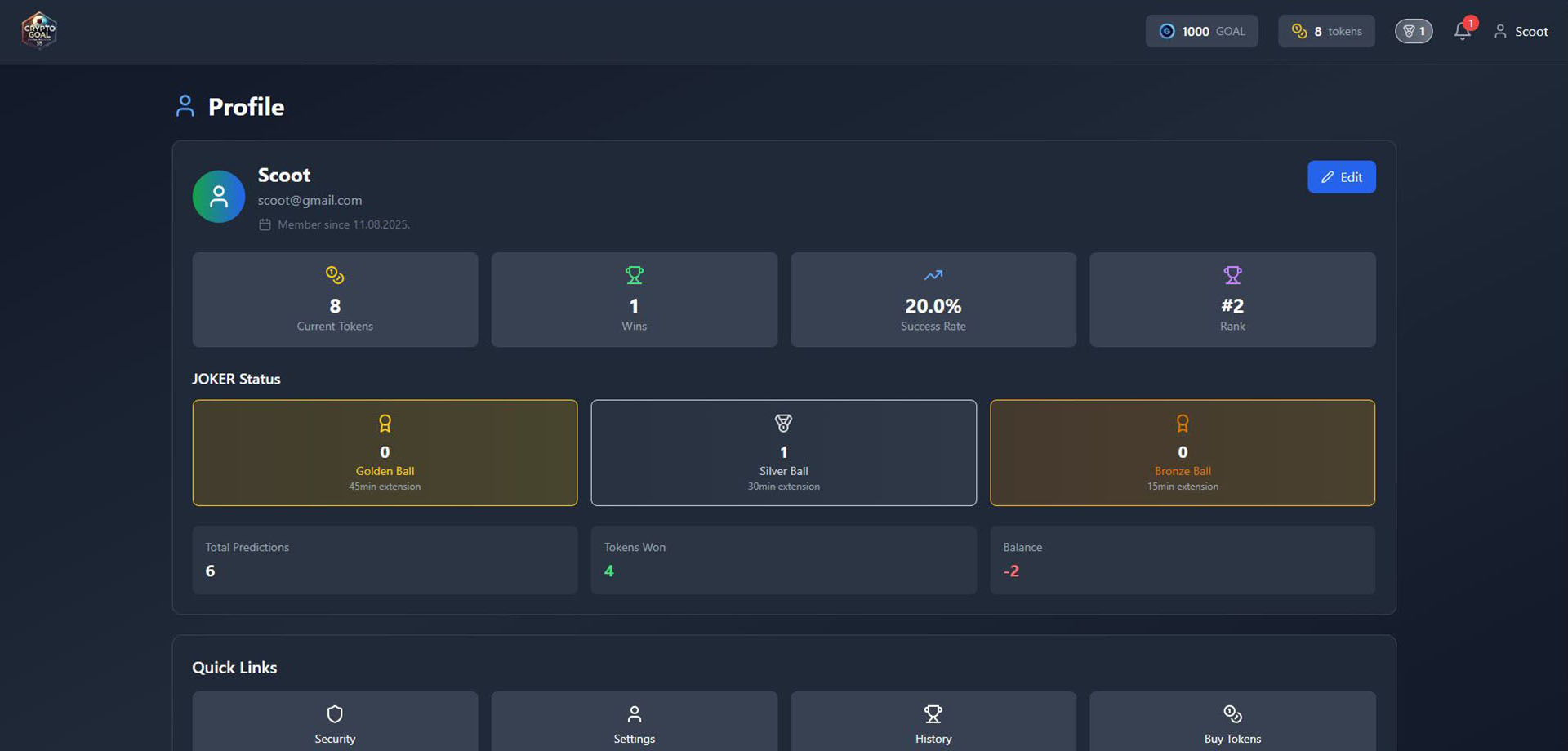The height and width of the screenshot is (751, 1568).
Task: Open the 8 tokens balance pill
Action: [1326, 31]
